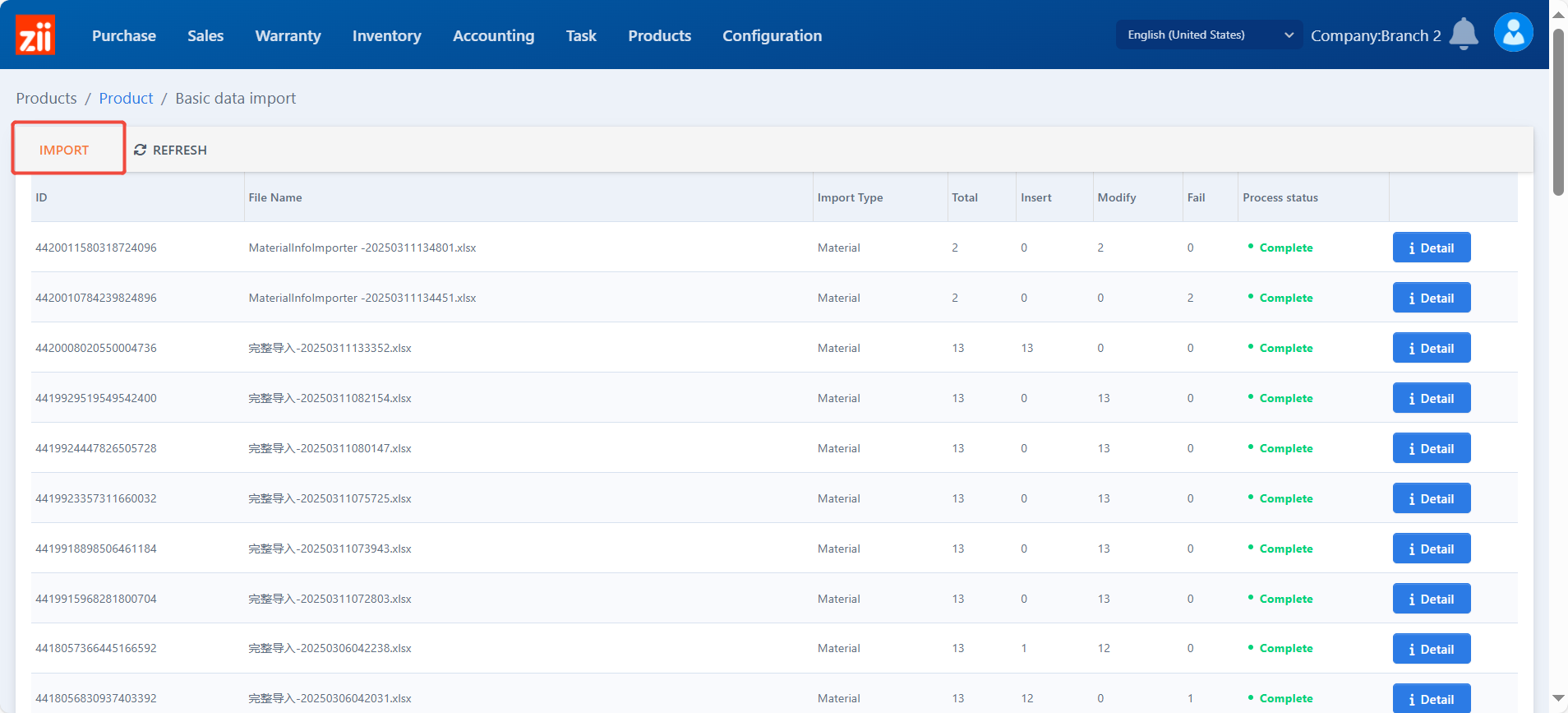View Detail of 完整导入-20250311133352.xlsx
The image size is (1568, 713).
(x=1431, y=348)
